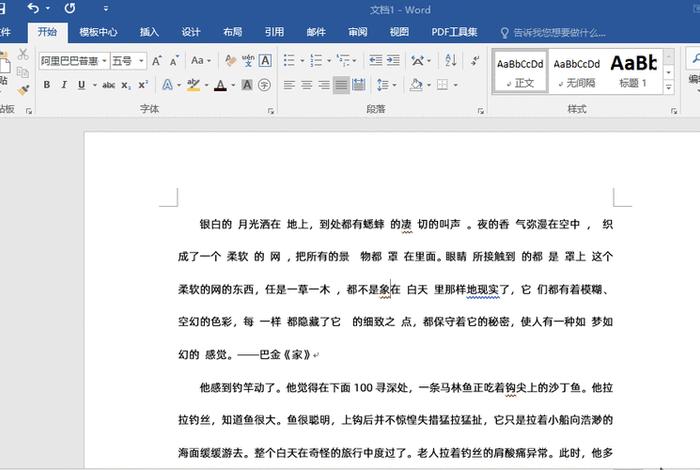
Task: Click the Sort A-Z icon
Action: pos(451,60)
